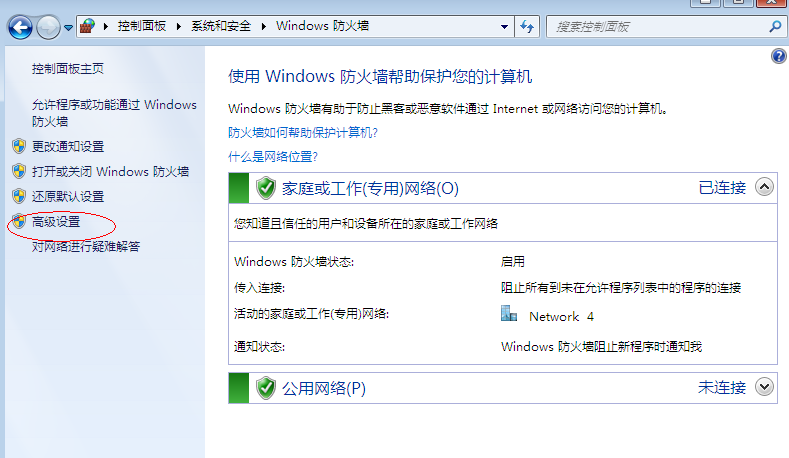Open 防火墙如何帮助保护计算机? help link
This screenshot has width=789, height=458.
point(303,132)
